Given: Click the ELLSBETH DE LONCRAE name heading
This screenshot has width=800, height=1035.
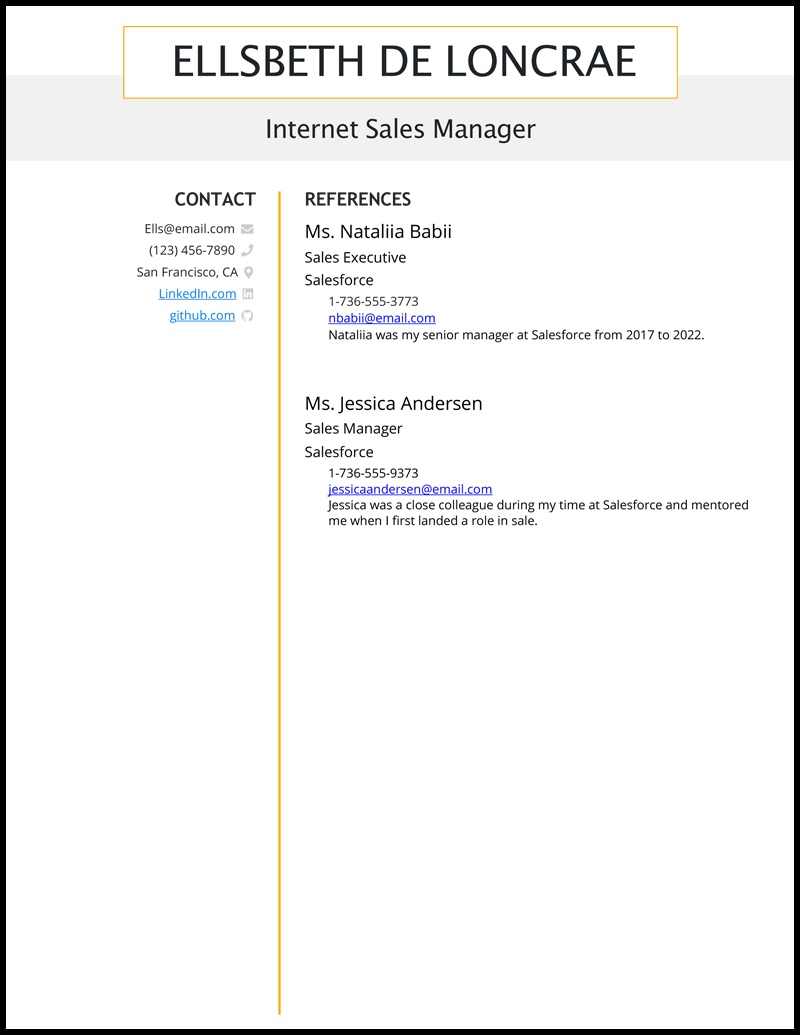Looking at the screenshot, I should pos(403,62).
